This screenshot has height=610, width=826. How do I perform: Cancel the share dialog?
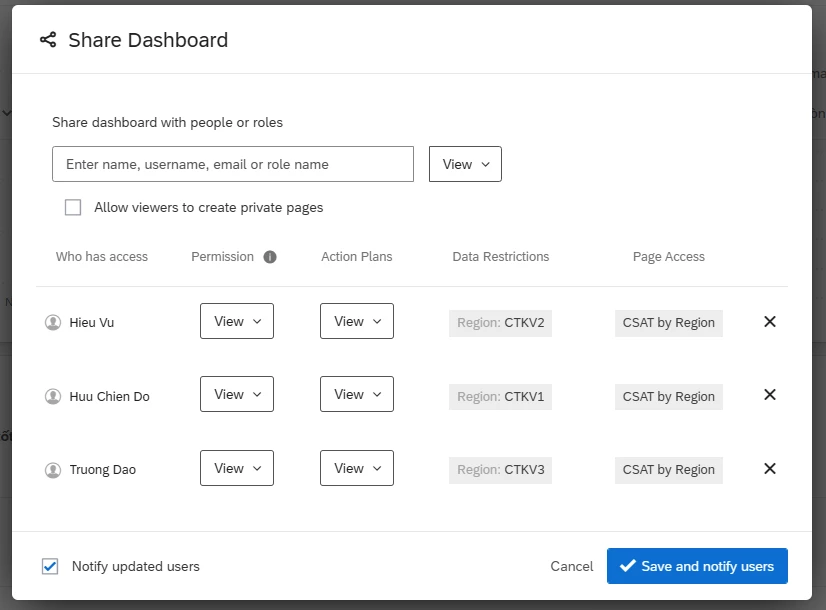click(572, 566)
